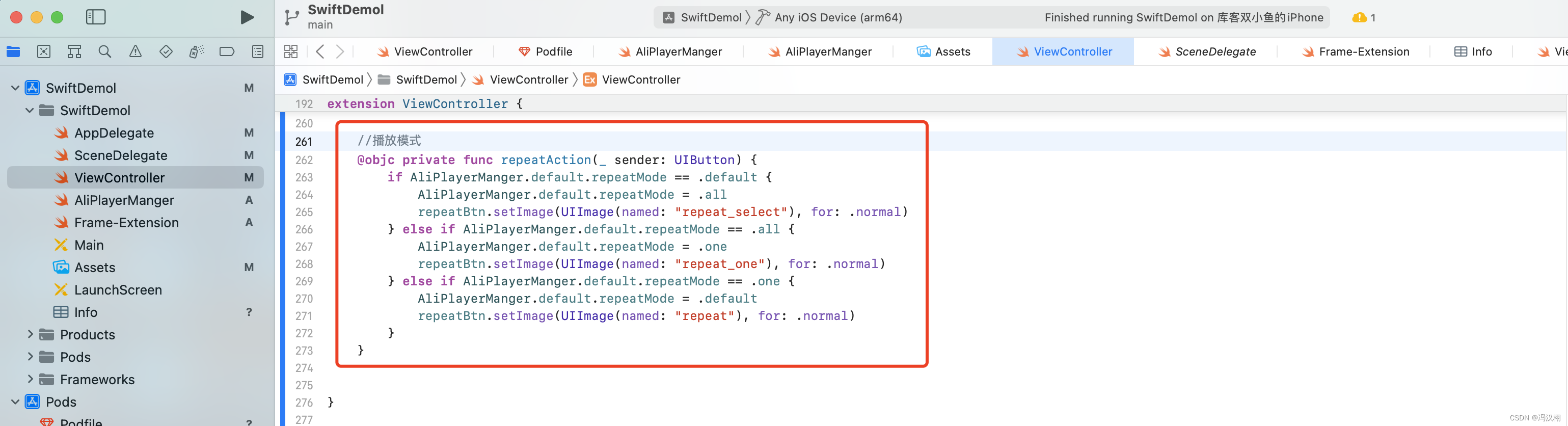Image resolution: width=1568 pixels, height=426 pixels.
Task: Switch to the SceneDelegate tab
Action: [1206, 52]
